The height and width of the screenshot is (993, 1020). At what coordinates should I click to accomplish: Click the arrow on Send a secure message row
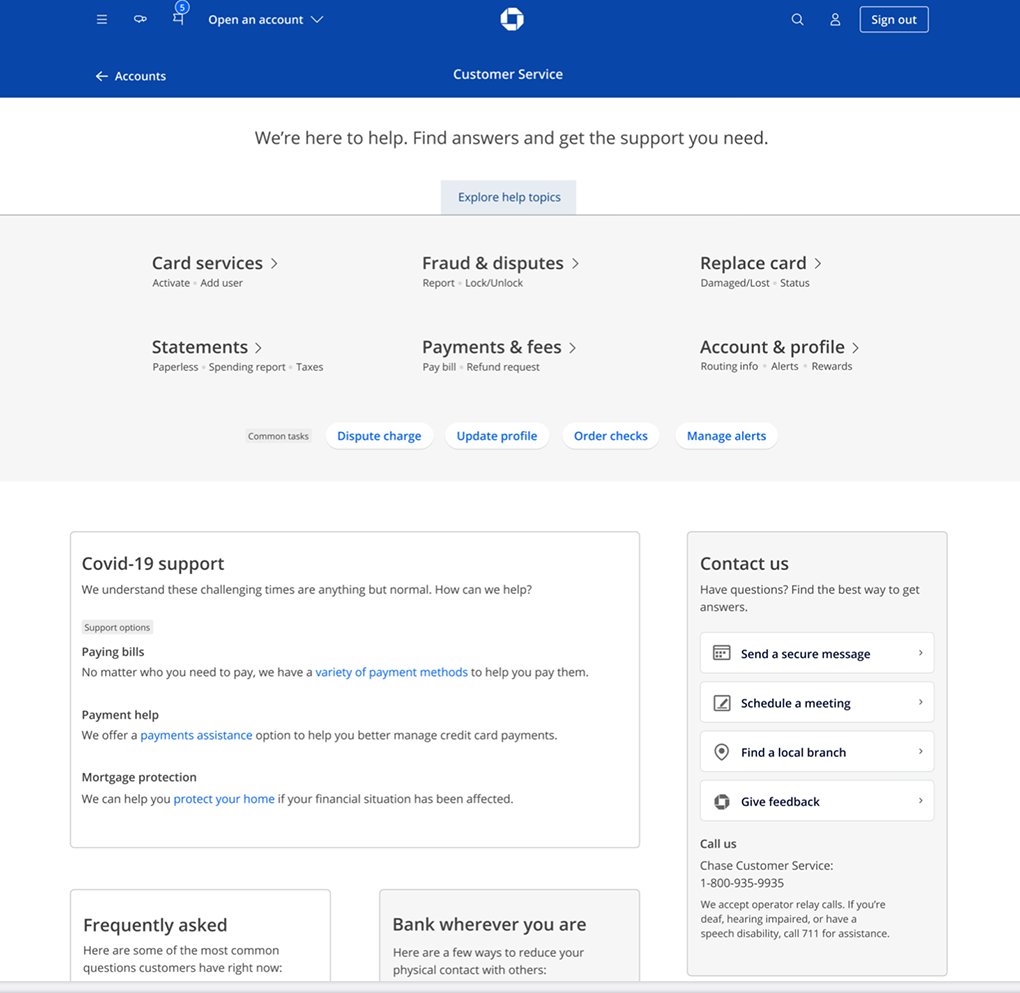tap(920, 653)
